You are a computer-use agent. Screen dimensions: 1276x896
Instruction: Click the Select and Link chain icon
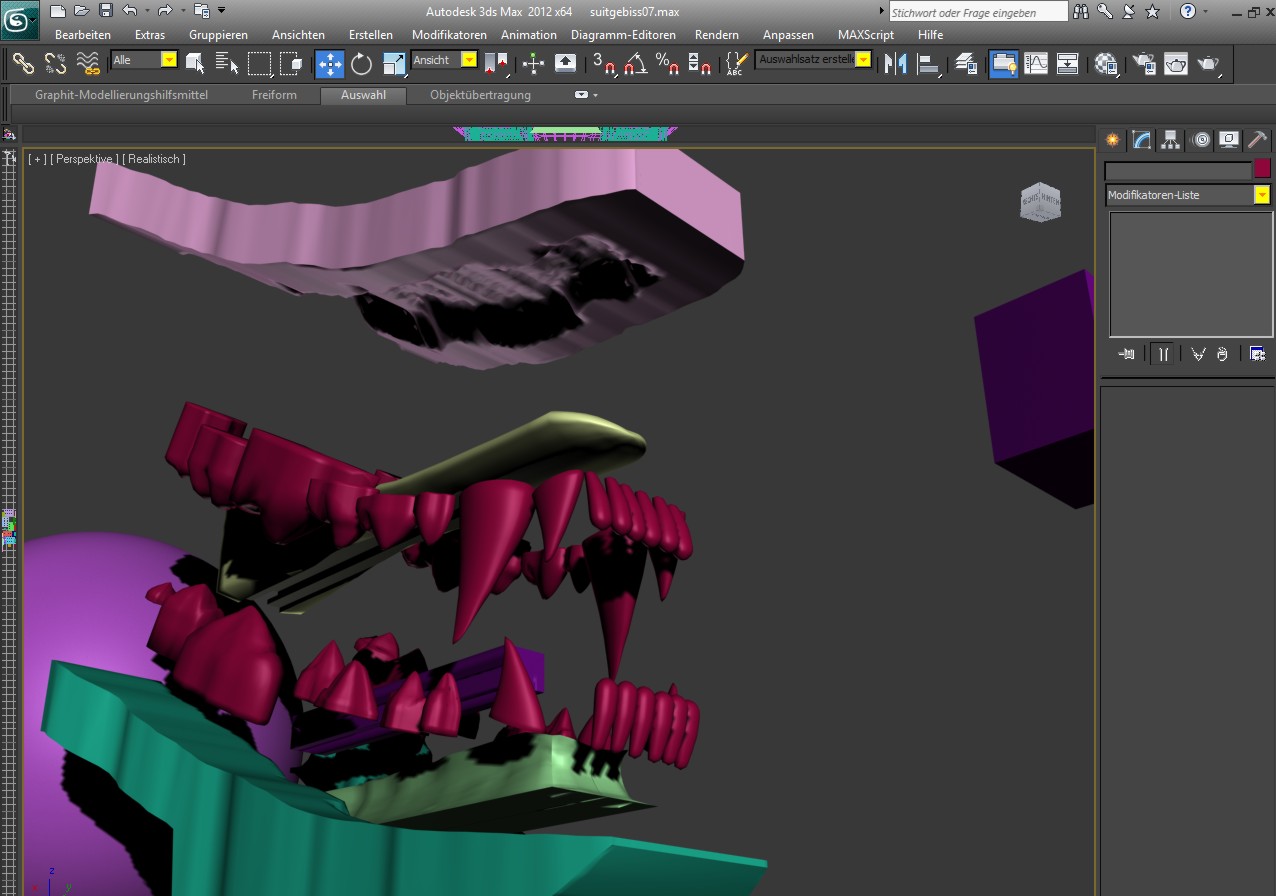[23, 64]
